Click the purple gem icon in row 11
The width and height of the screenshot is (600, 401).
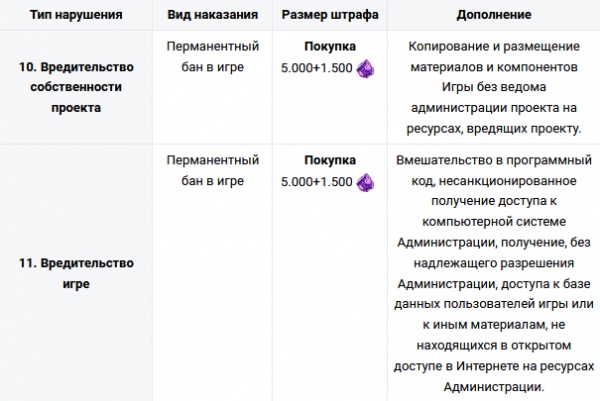coord(366,183)
